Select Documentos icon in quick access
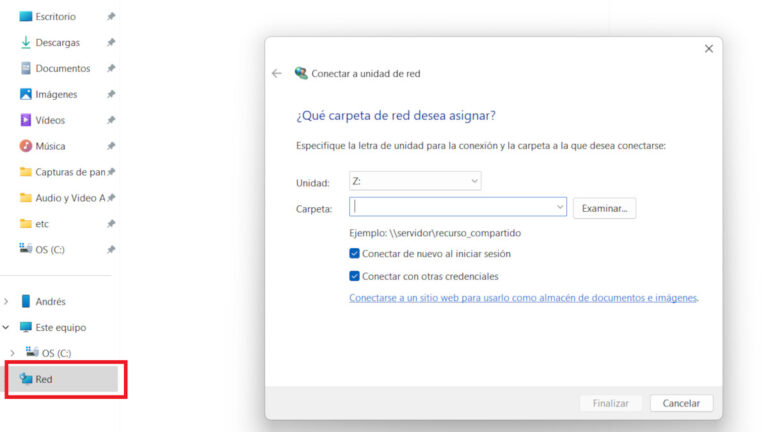This screenshot has height=432, width=768. click(x=25, y=68)
